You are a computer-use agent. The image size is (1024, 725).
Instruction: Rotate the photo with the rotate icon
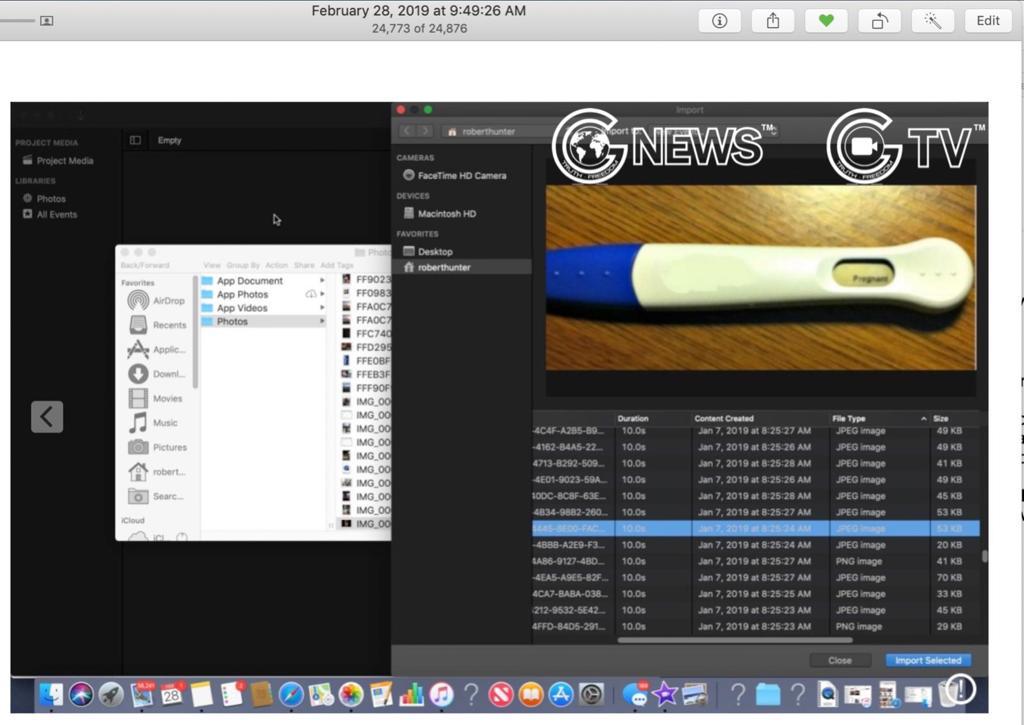coord(880,21)
